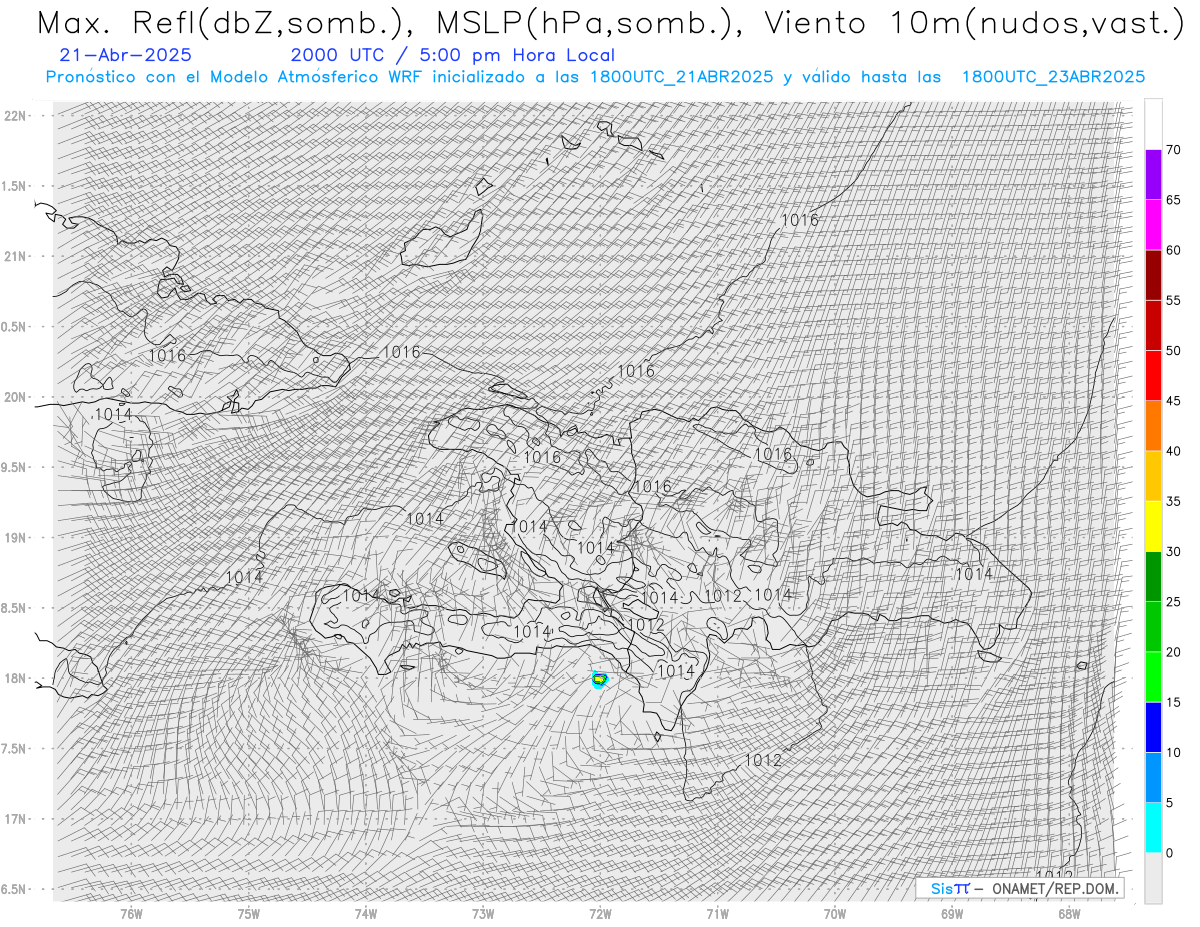Select the orange 40–45 dBZ legend color

coord(1153,426)
